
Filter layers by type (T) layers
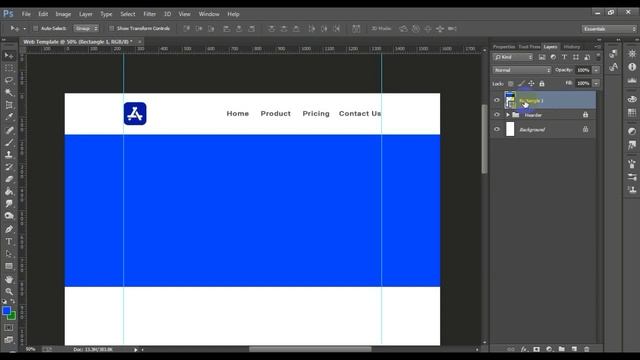point(564,57)
